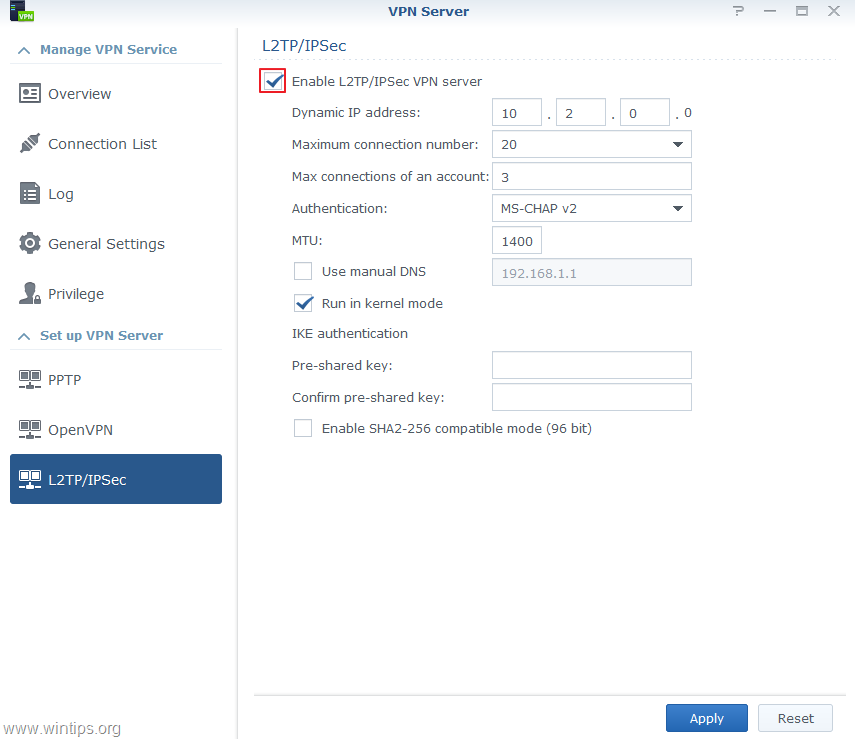
Task: Click second Dynamic IP octet field (2)
Action: pyautogui.click(x=581, y=112)
